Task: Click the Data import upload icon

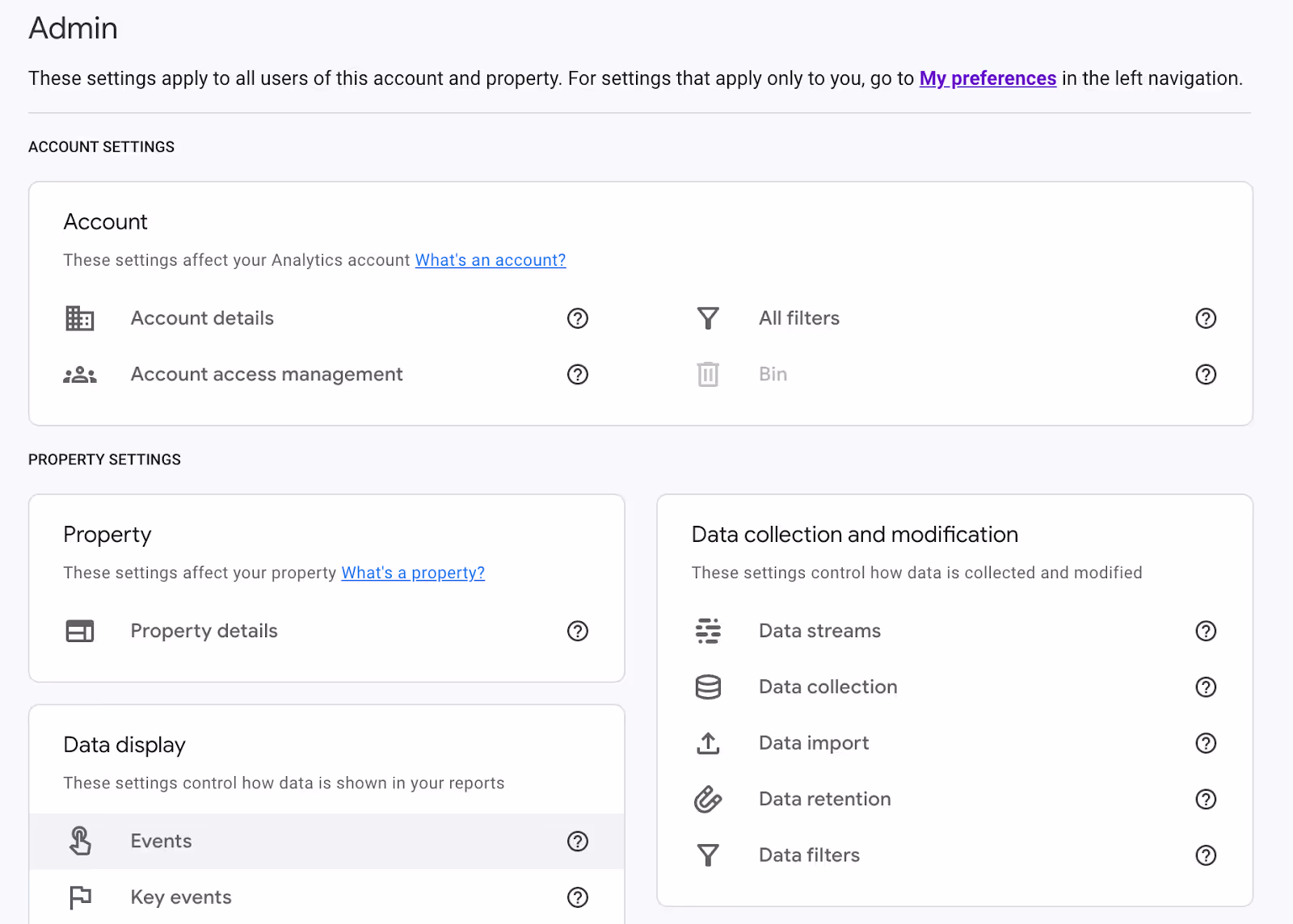Action: [708, 743]
